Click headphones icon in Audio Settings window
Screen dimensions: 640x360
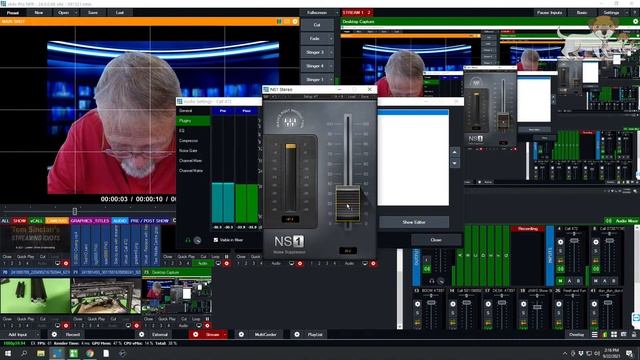[188, 240]
